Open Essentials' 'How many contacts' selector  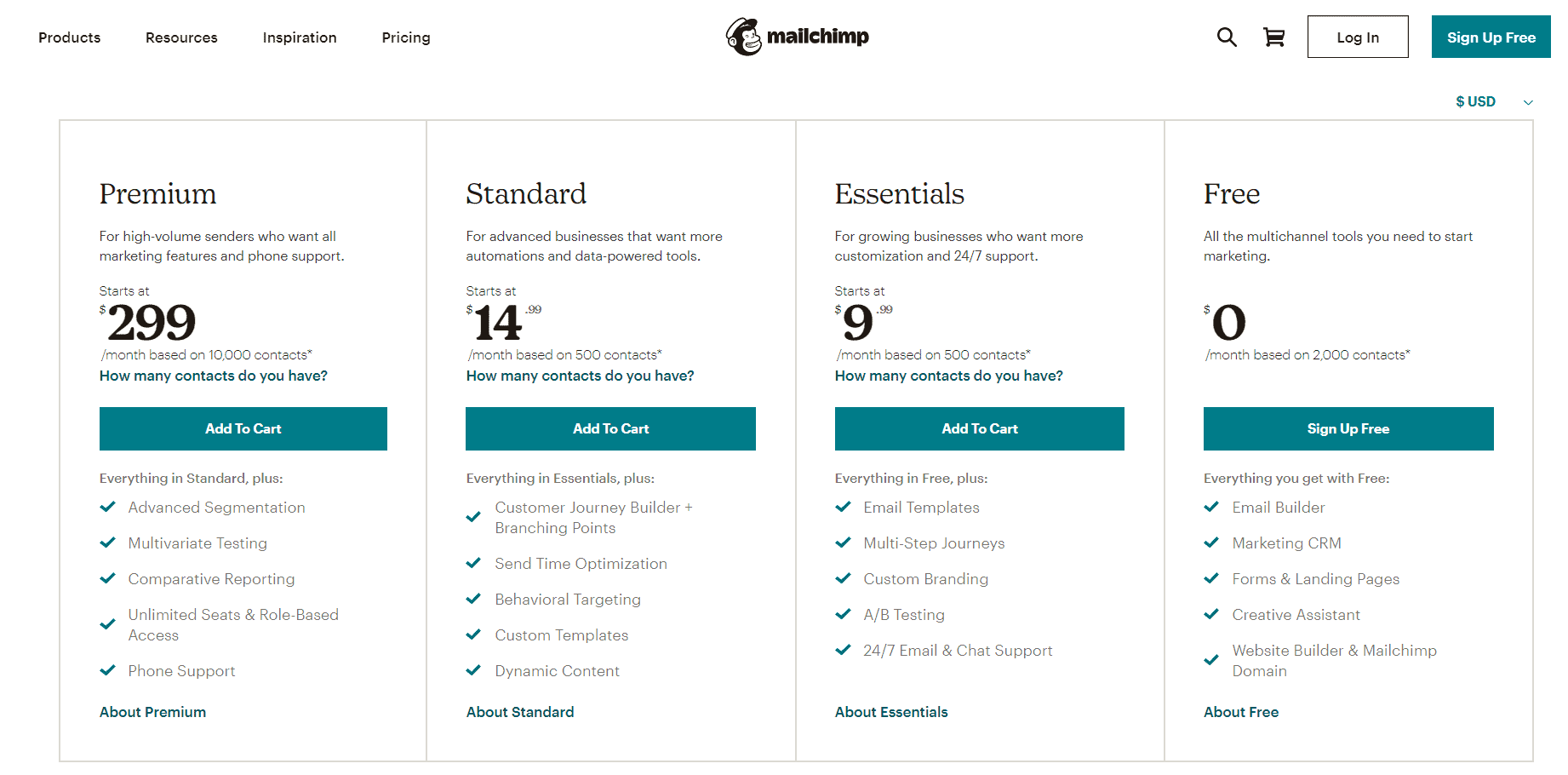948,376
